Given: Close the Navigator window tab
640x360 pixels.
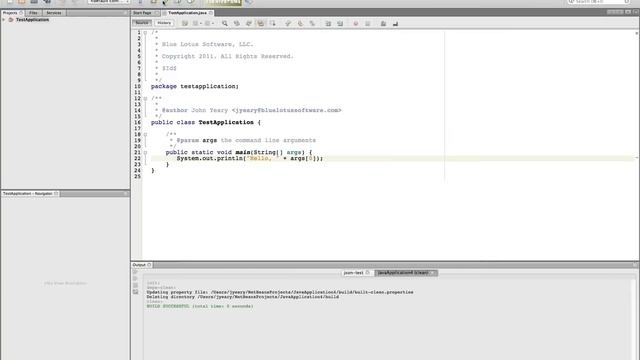Looking at the screenshot, I should 56,193.
